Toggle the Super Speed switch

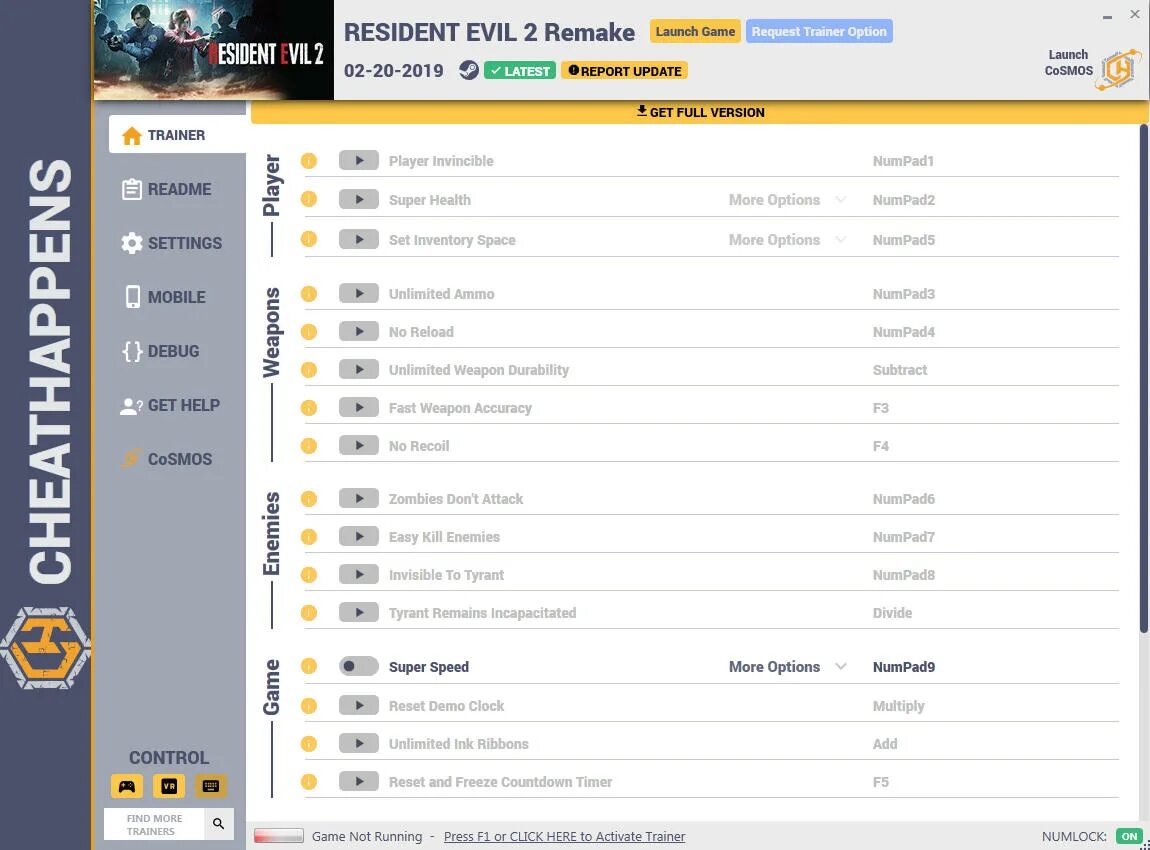click(359, 666)
